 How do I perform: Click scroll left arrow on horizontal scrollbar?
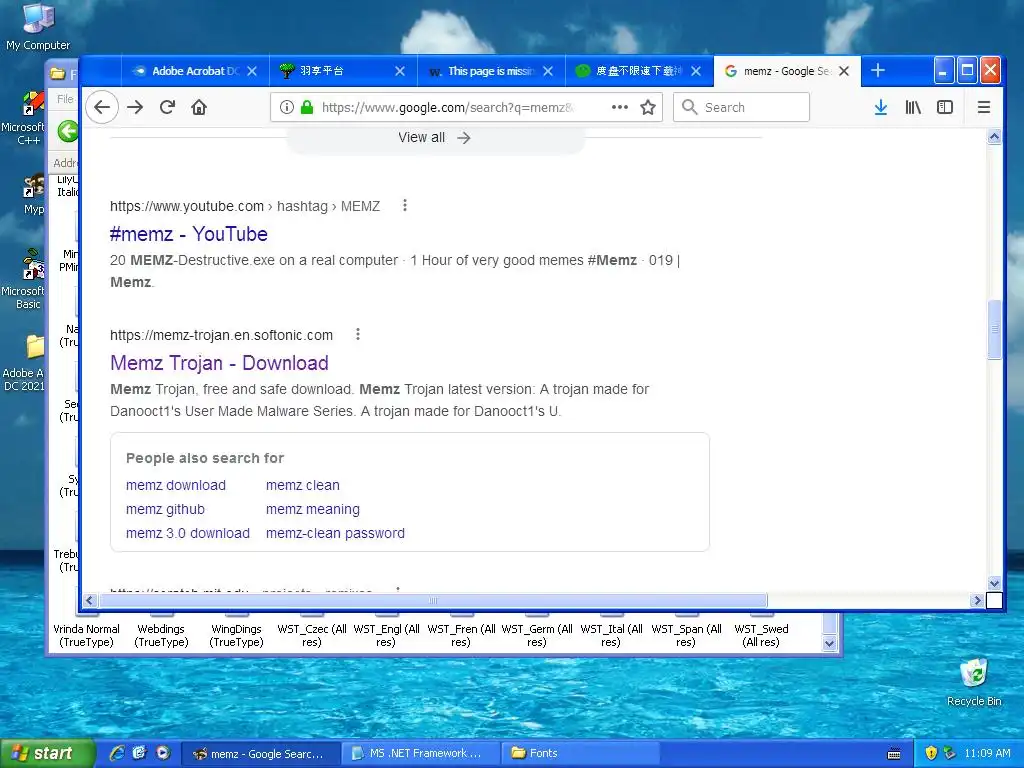(x=90, y=600)
